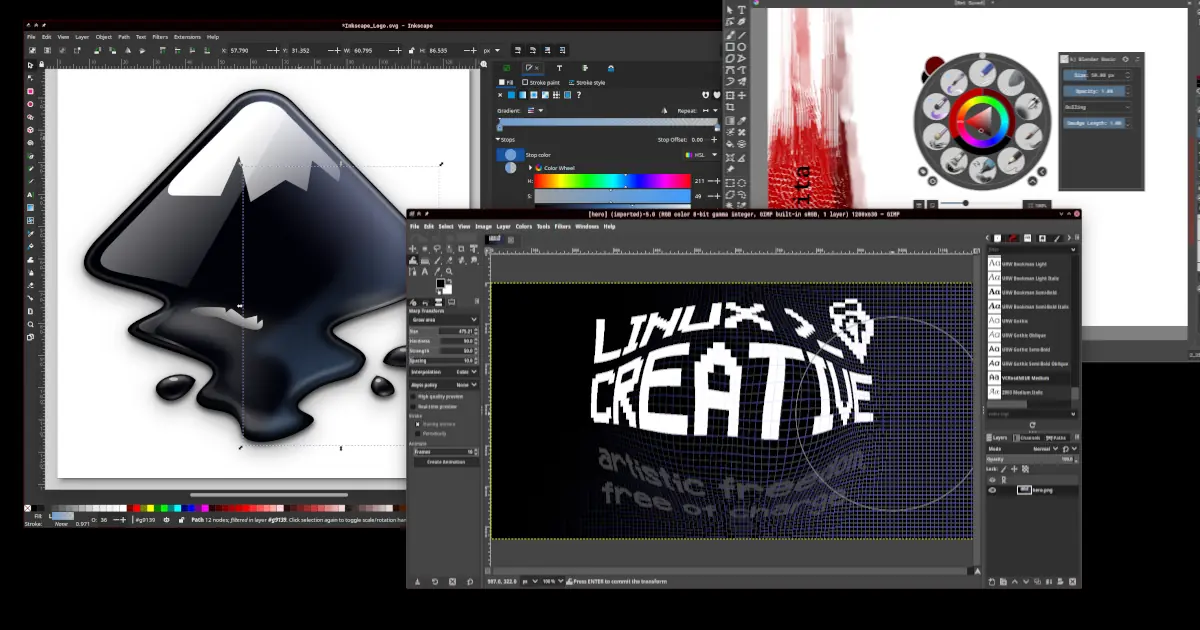The image size is (1200, 630).
Task: Open GIMP warp behavior Grow area dropdown
Action: 444,320
